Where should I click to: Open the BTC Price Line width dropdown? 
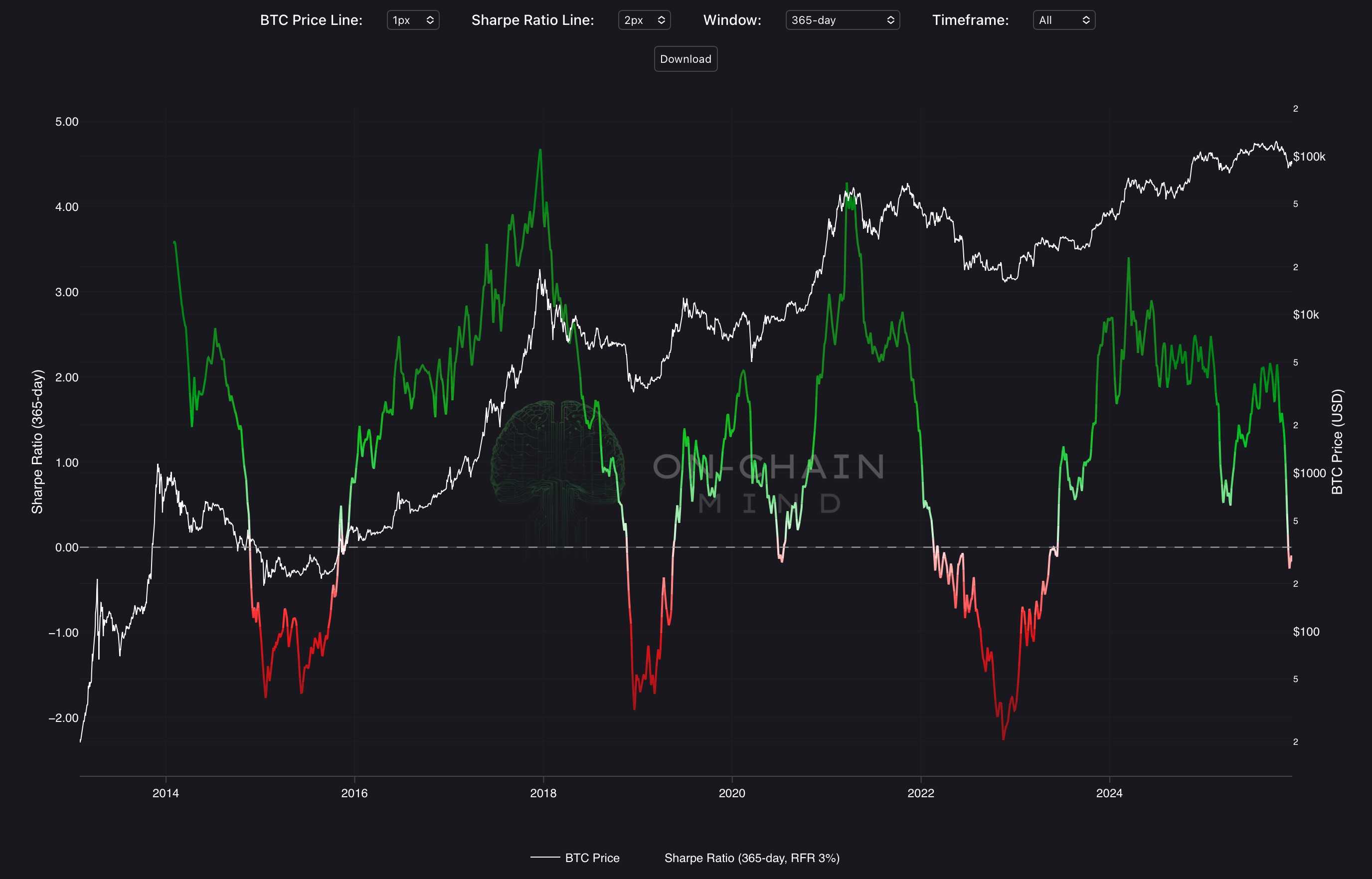(x=413, y=20)
